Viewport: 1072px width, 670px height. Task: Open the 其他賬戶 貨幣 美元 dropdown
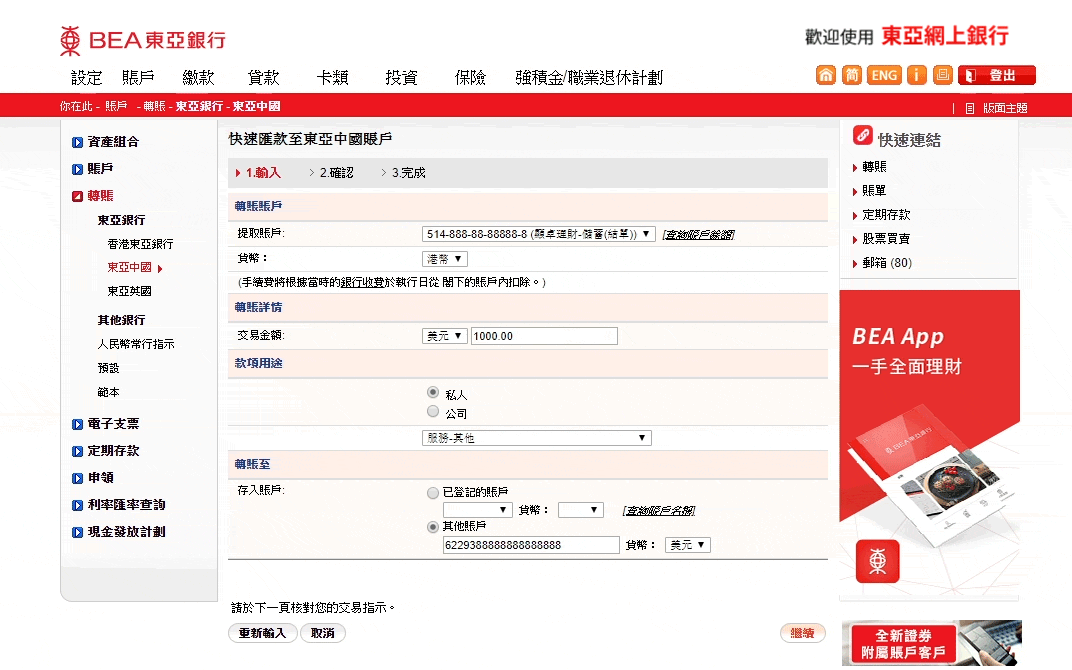click(688, 545)
